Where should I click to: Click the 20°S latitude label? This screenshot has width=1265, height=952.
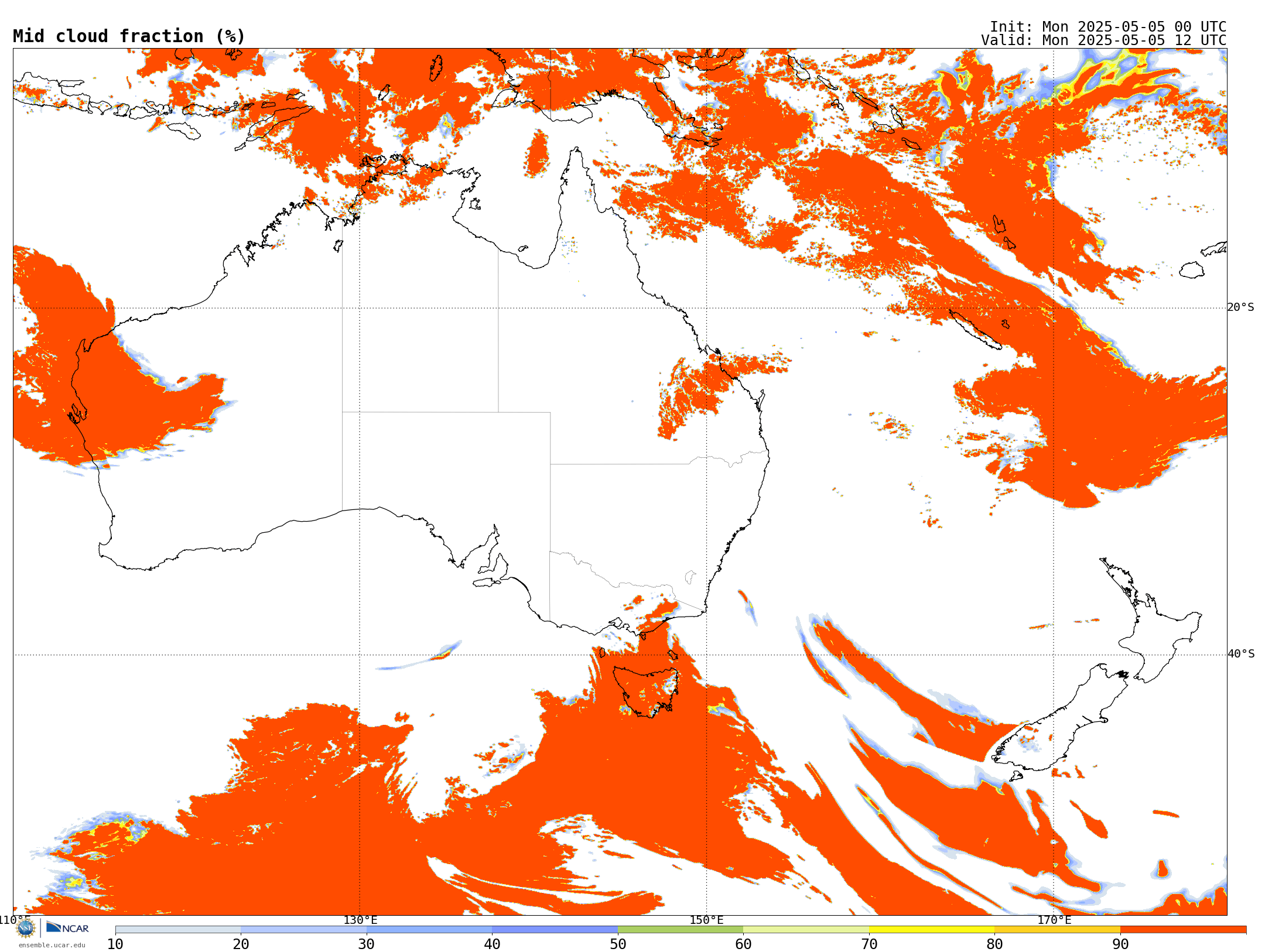click(1241, 307)
